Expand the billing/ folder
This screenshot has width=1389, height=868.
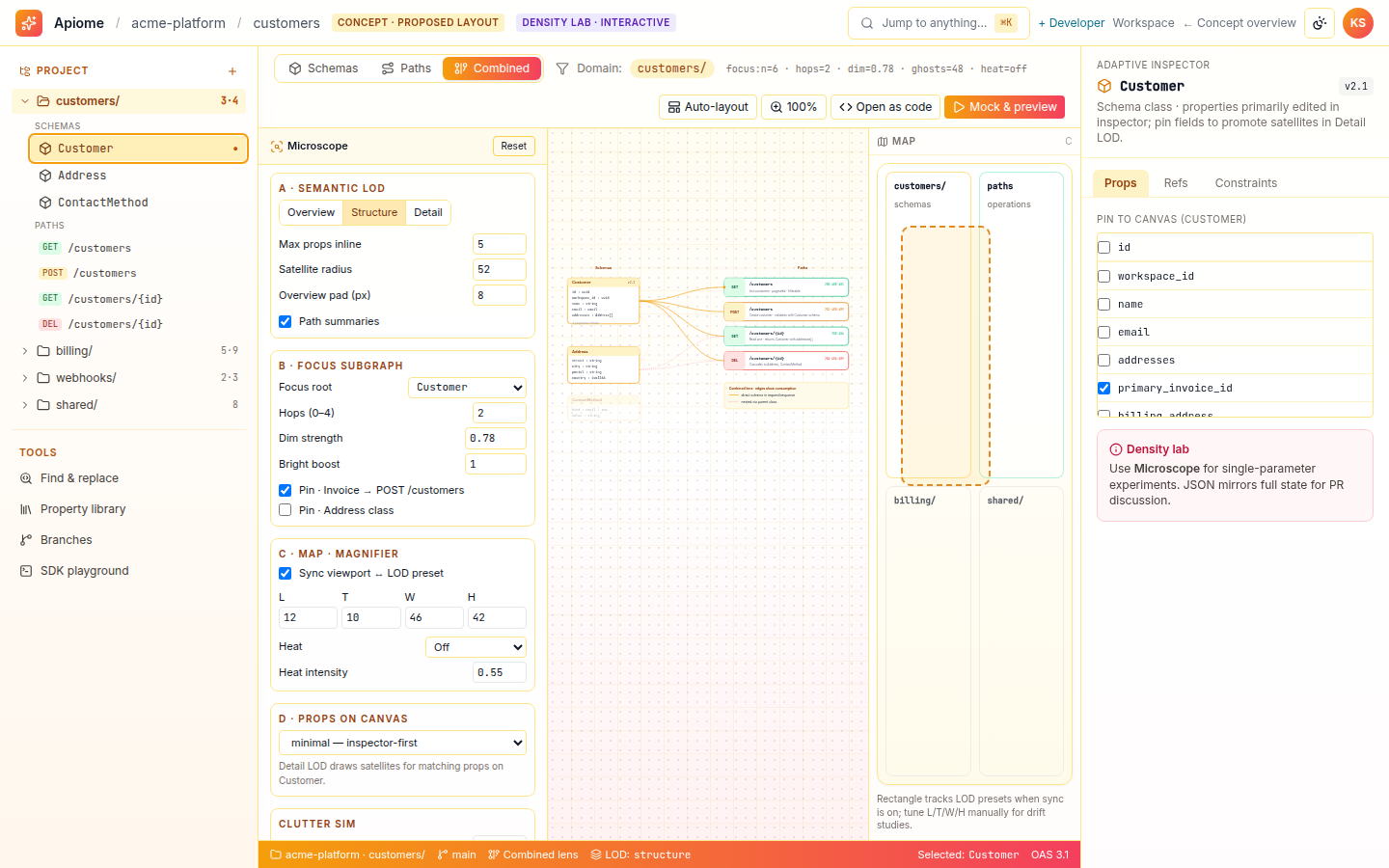pos(25,351)
